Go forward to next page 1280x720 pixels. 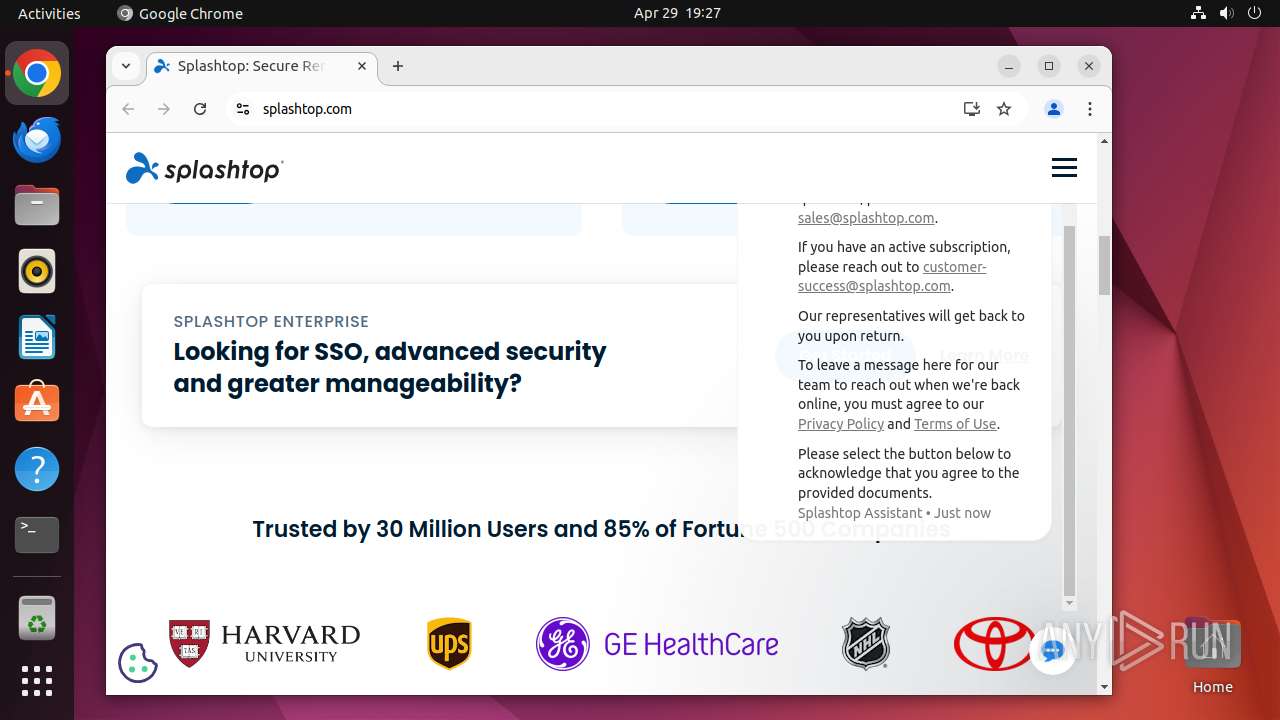click(164, 109)
